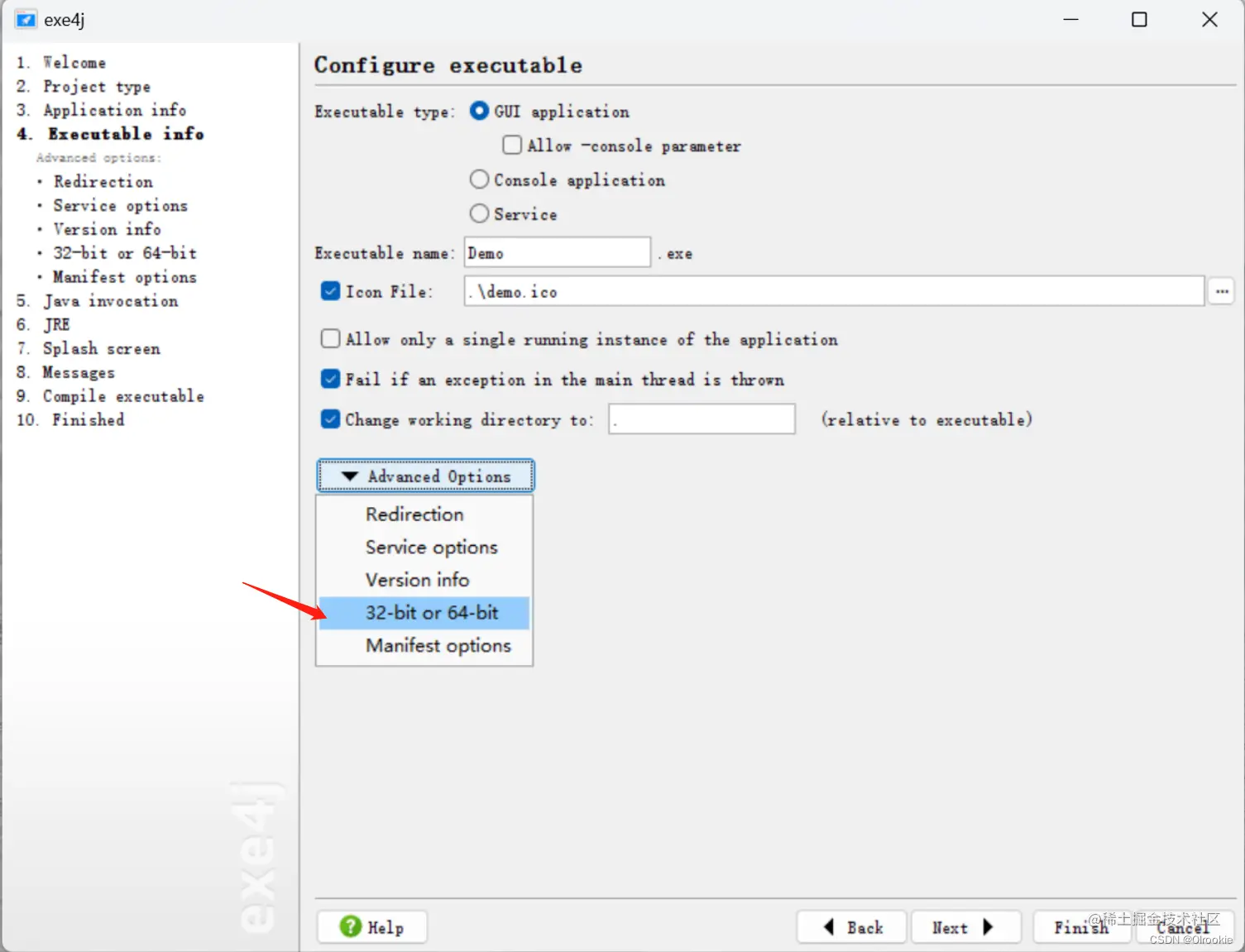Image resolution: width=1245 pixels, height=952 pixels.
Task: Click the Icon File path input field
Action: [834, 291]
